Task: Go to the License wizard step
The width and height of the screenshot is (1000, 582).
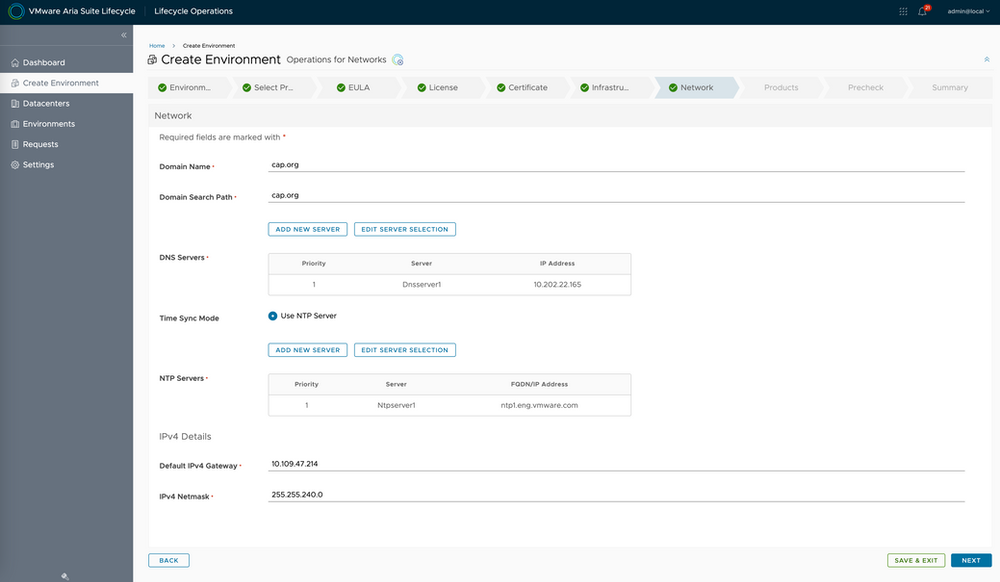Action: pos(442,87)
